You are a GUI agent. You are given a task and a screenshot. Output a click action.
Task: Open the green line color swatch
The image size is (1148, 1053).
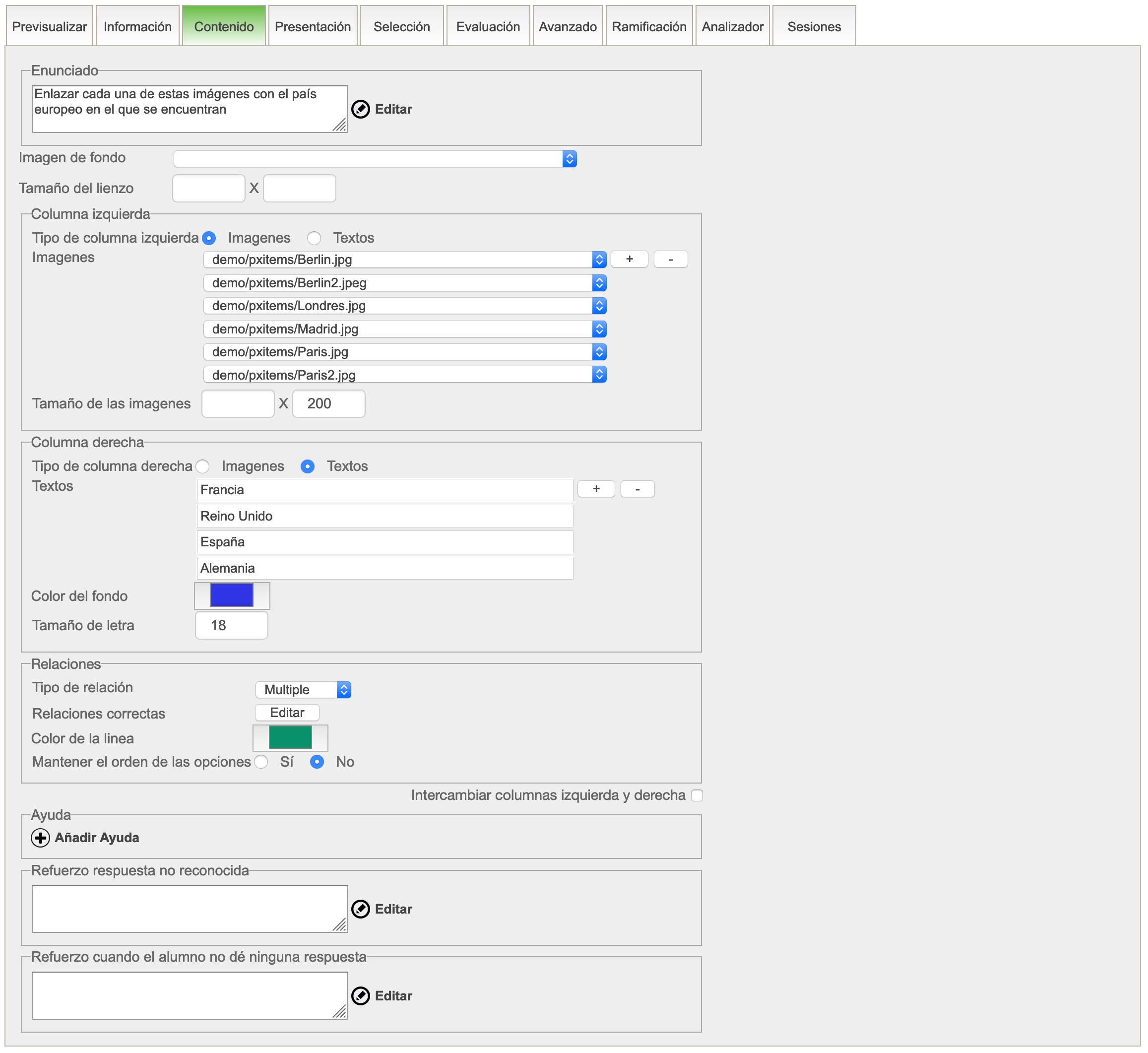[290, 737]
